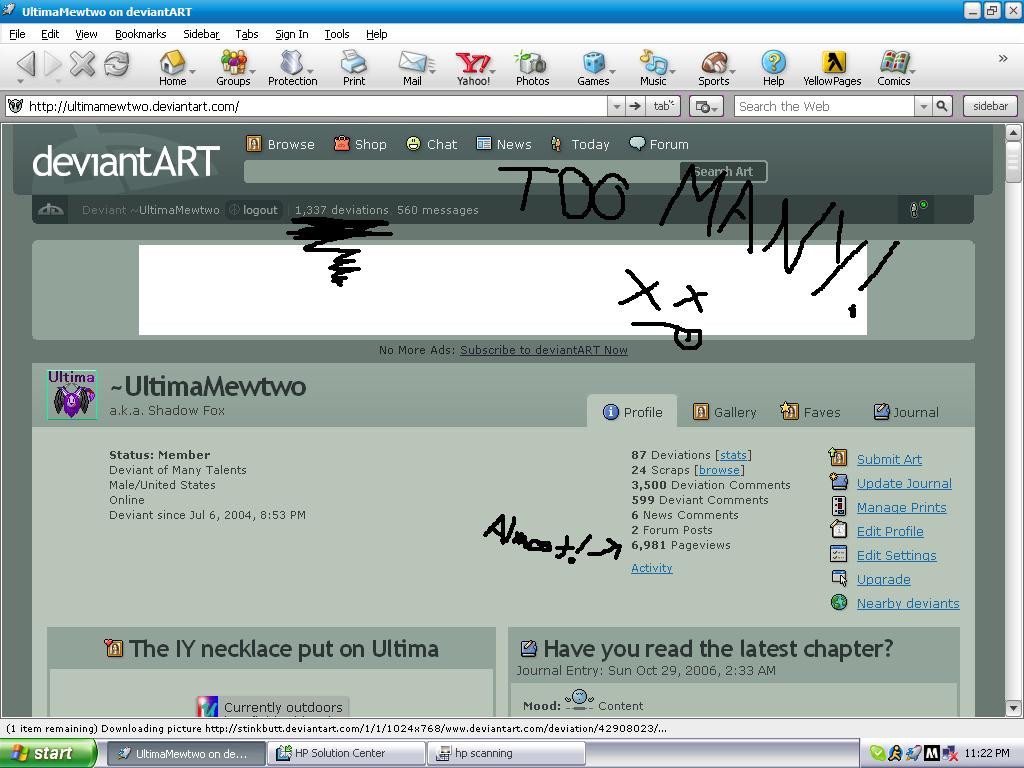Open the Photos toolbar icon
Viewport: 1024px width, 768px height.
[x=532, y=69]
